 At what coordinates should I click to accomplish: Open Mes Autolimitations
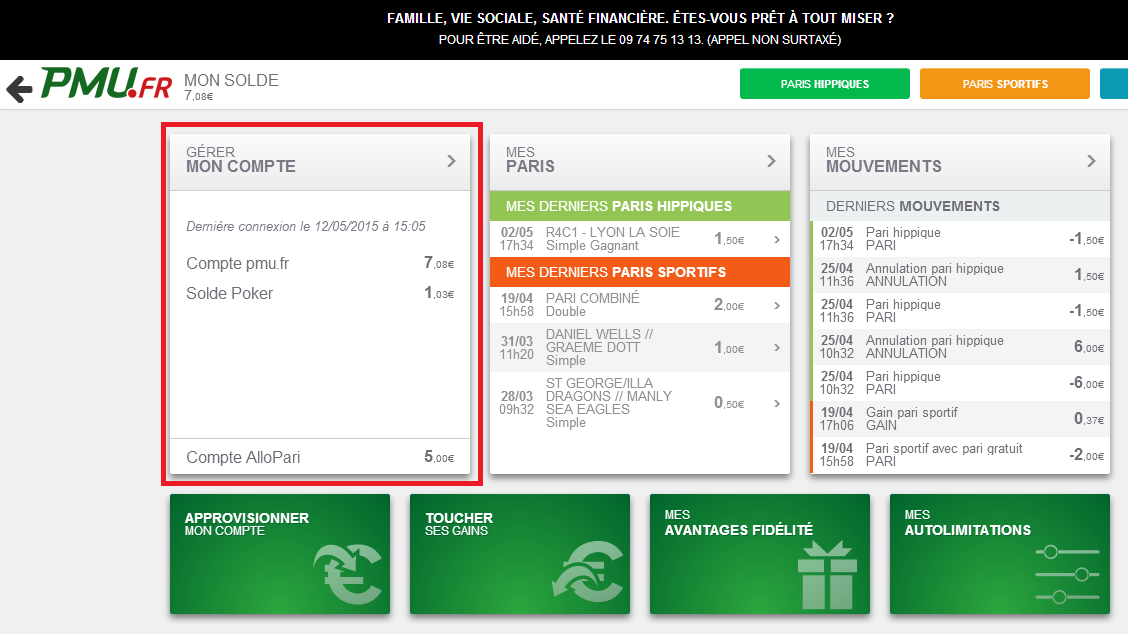coord(1000,553)
